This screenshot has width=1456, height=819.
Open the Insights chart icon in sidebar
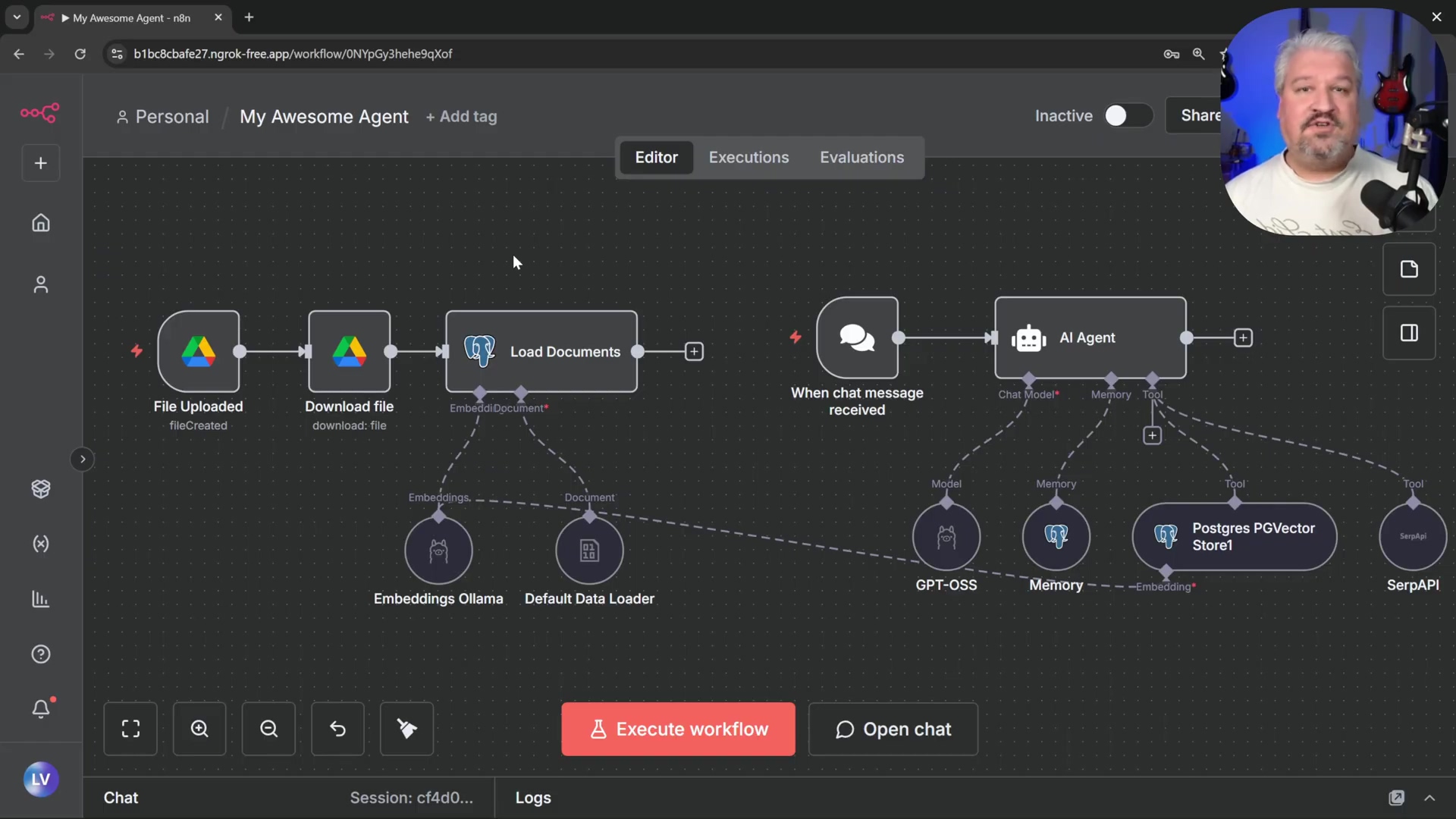(x=41, y=599)
